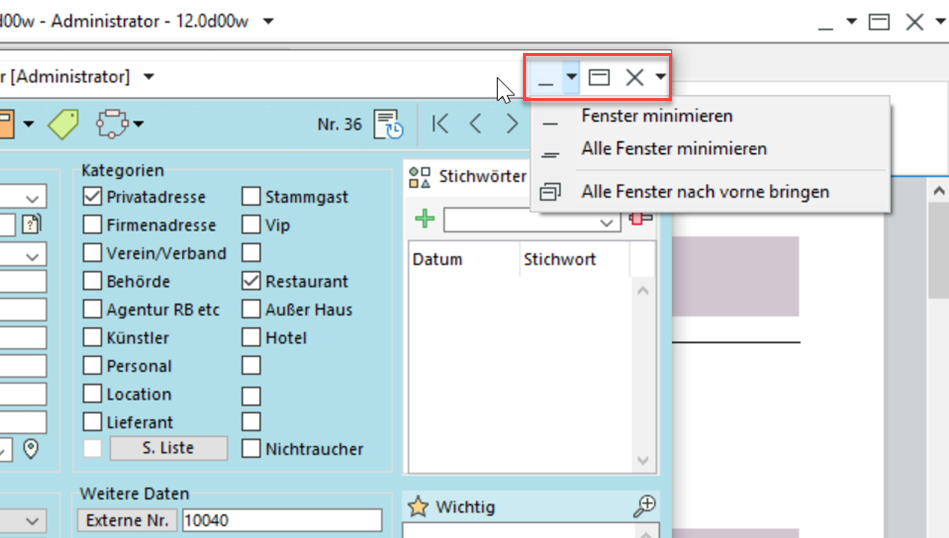The height and width of the screenshot is (538, 949).
Task: Go to previous record arrow
Action: click(x=476, y=124)
